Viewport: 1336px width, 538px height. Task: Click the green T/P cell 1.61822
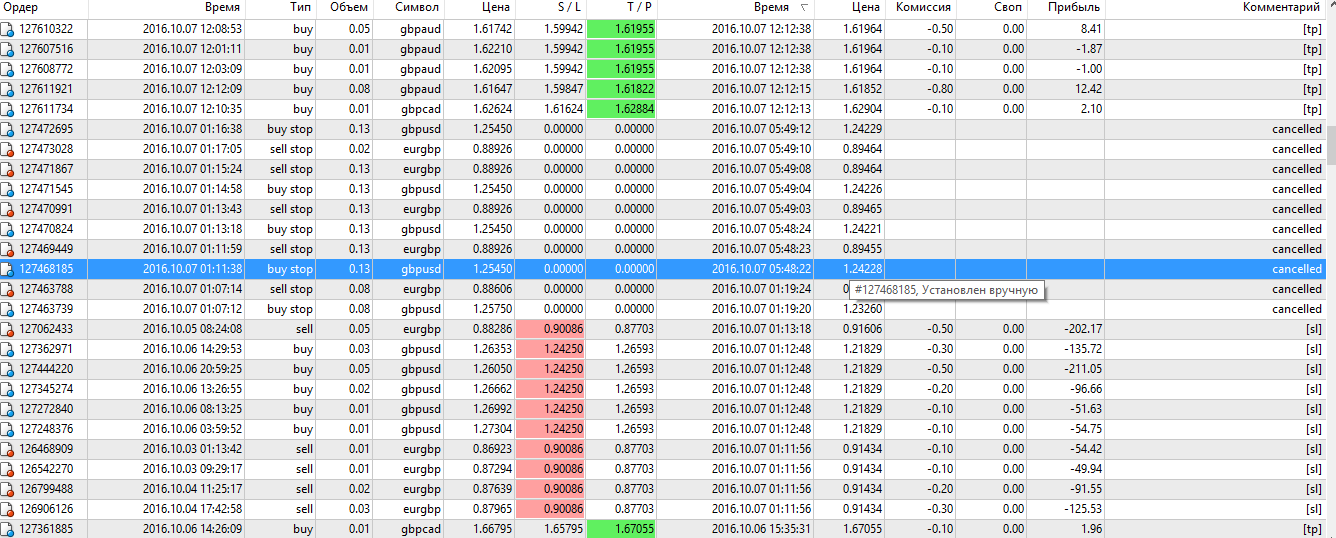pos(621,89)
